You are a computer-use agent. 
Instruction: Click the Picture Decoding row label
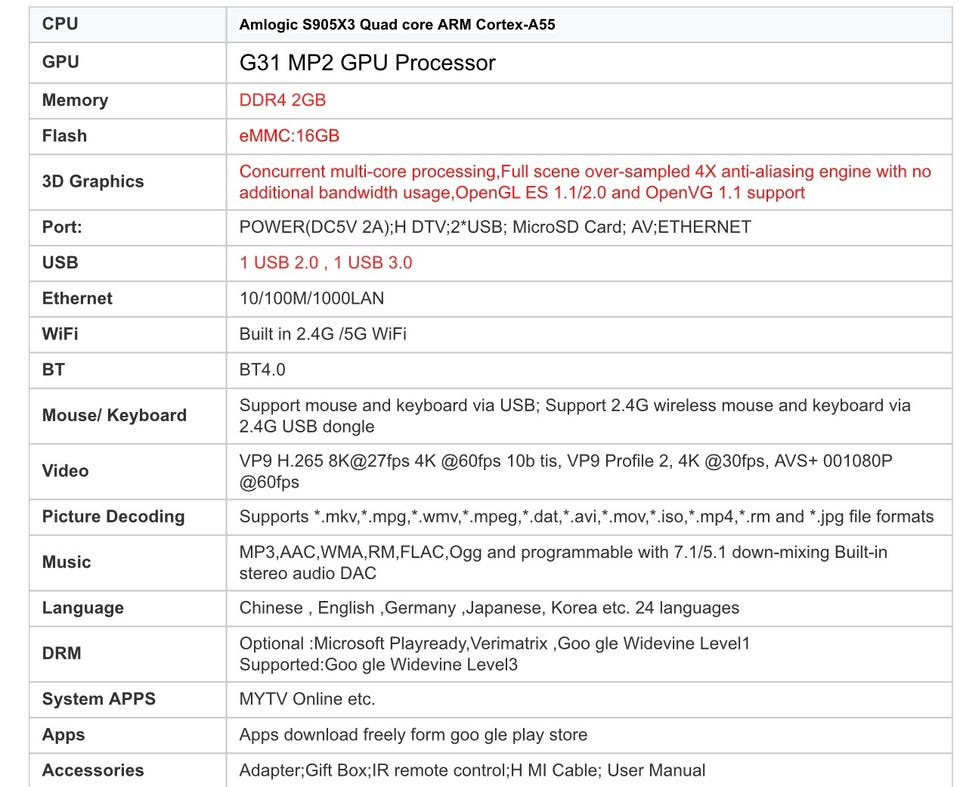point(113,516)
